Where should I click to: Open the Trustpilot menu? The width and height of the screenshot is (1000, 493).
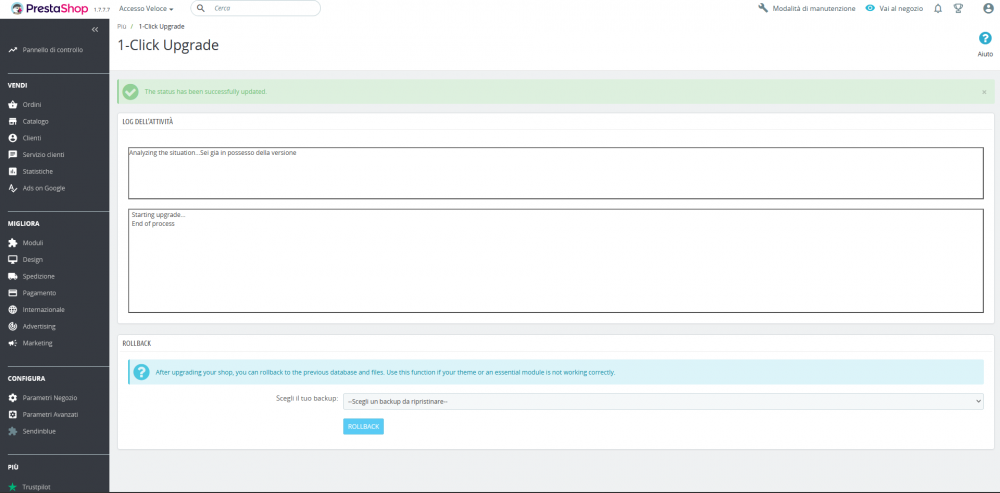pos(36,487)
